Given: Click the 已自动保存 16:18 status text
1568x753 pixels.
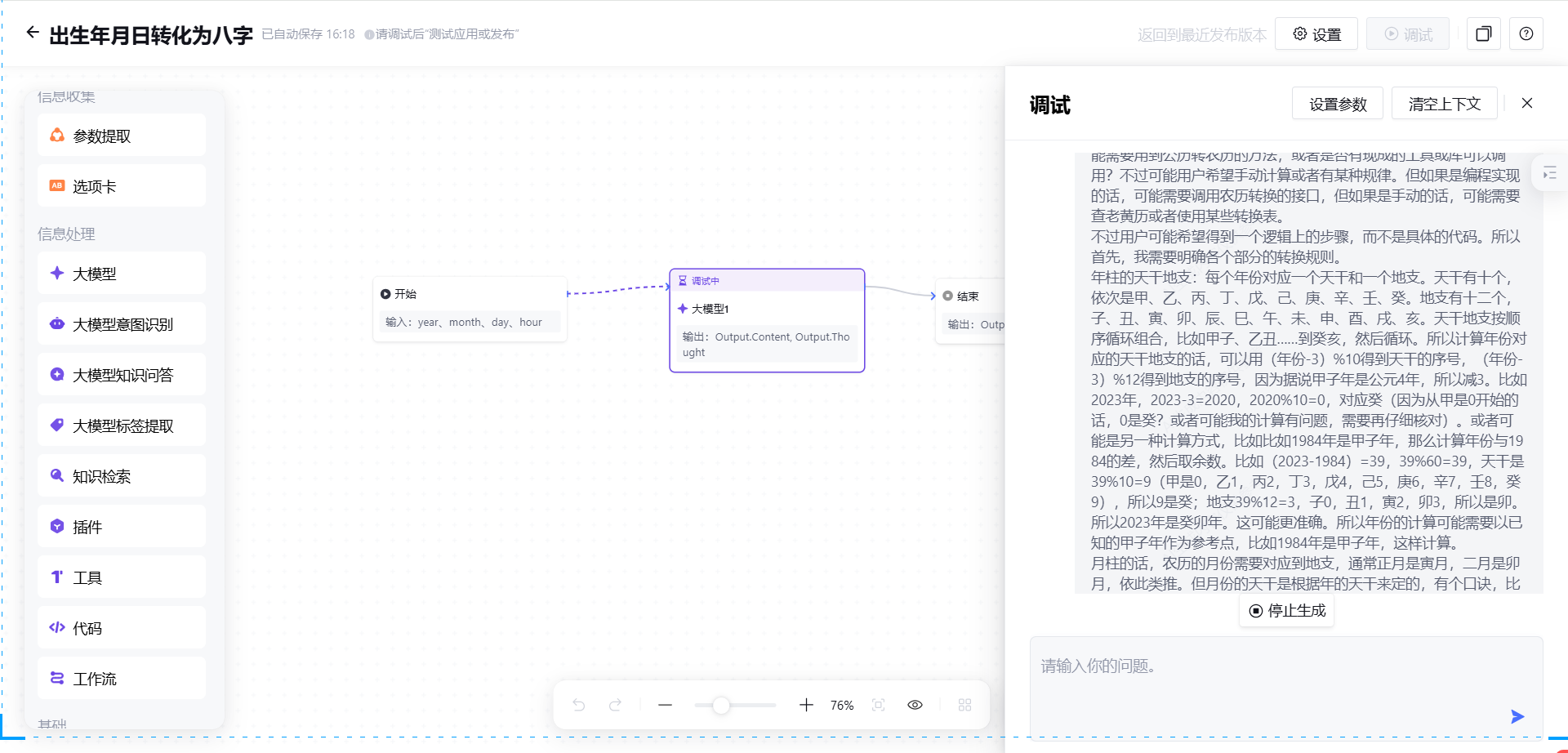Looking at the screenshot, I should click(x=308, y=34).
